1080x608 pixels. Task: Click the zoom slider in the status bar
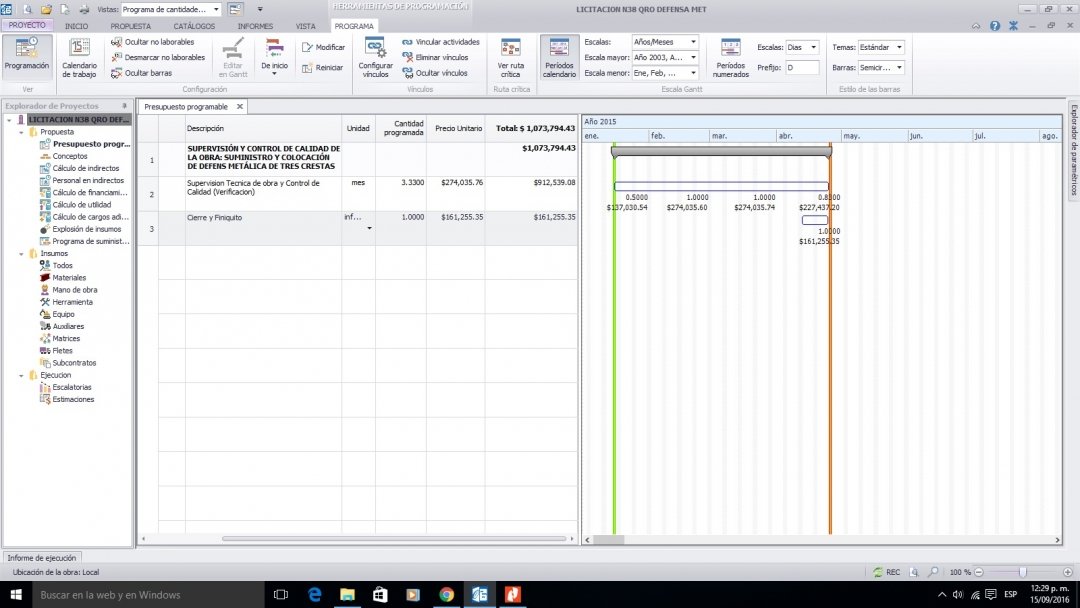[1022, 572]
